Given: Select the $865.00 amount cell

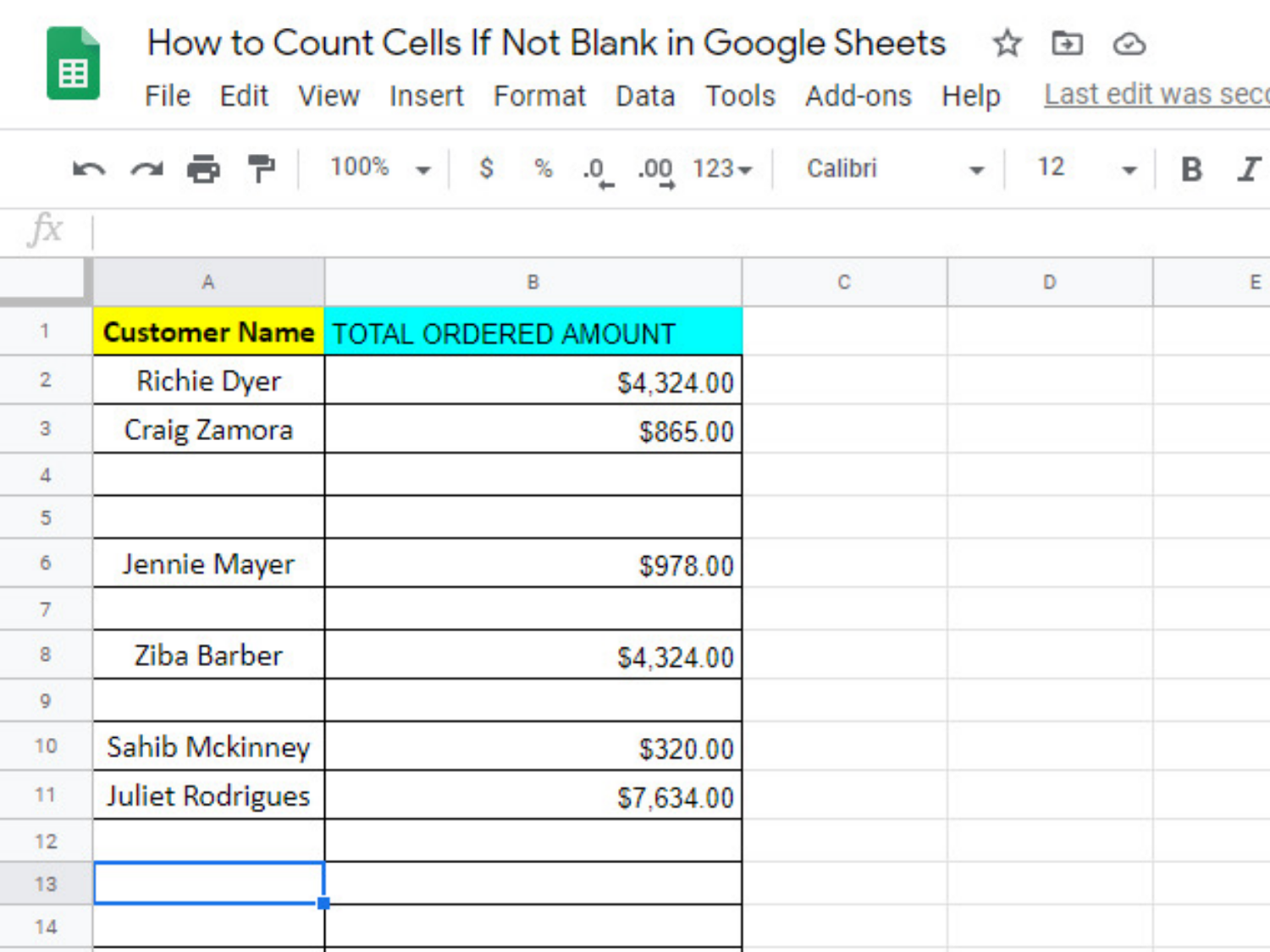Looking at the screenshot, I should 533,429.
